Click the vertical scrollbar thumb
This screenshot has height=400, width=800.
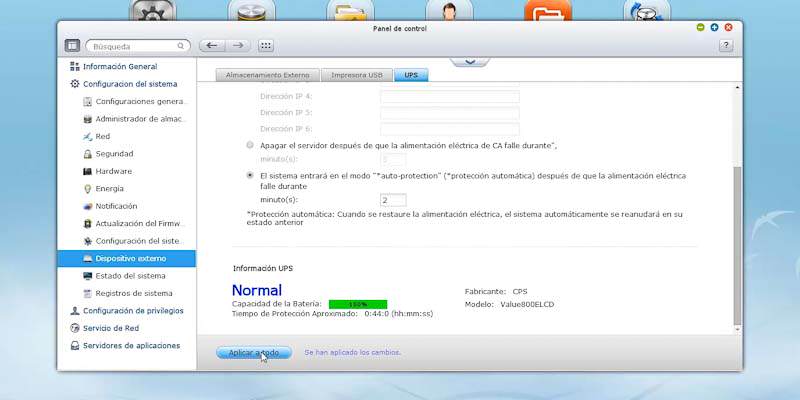coord(737,246)
